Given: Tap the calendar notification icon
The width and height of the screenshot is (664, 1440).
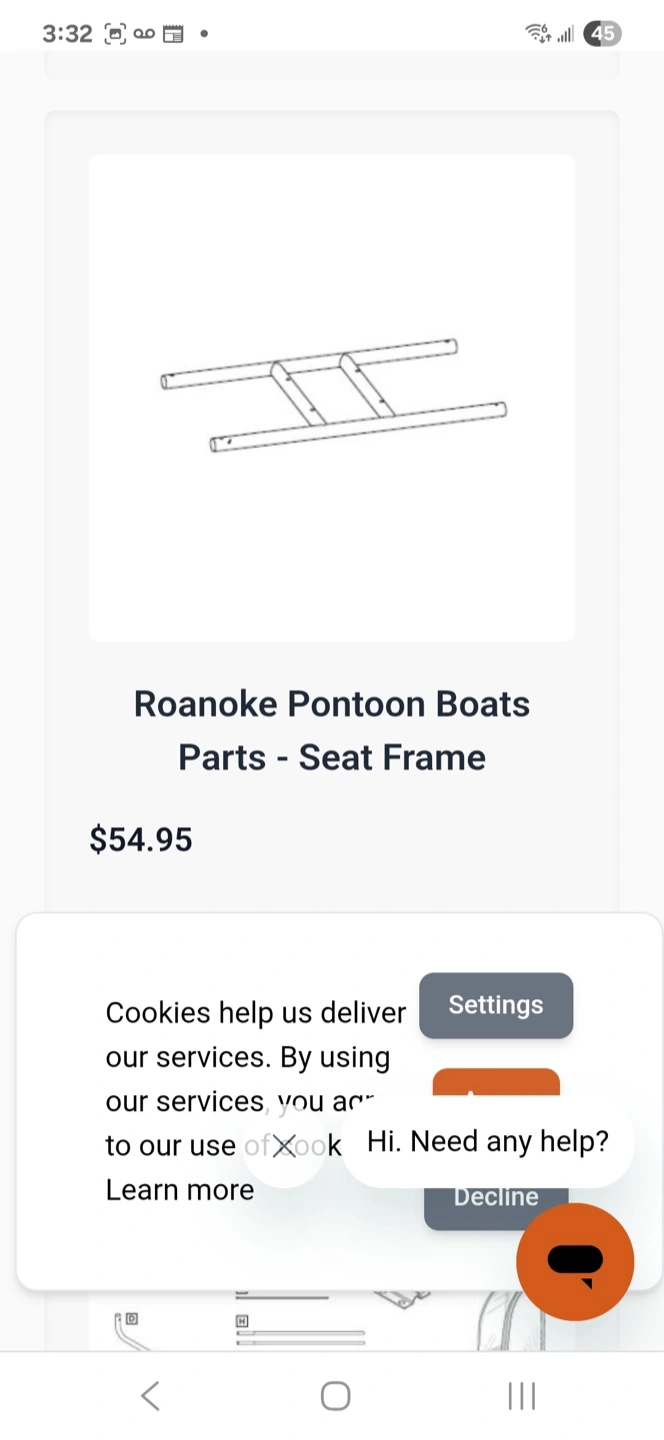Looking at the screenshot, I should pos(173,34).
